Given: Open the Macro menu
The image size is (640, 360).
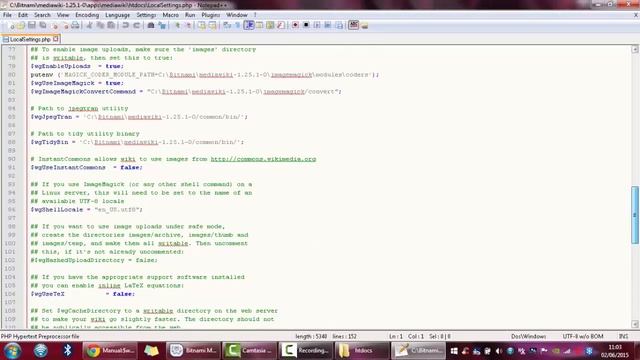Looking at the screenshot, I should [171, 15].
